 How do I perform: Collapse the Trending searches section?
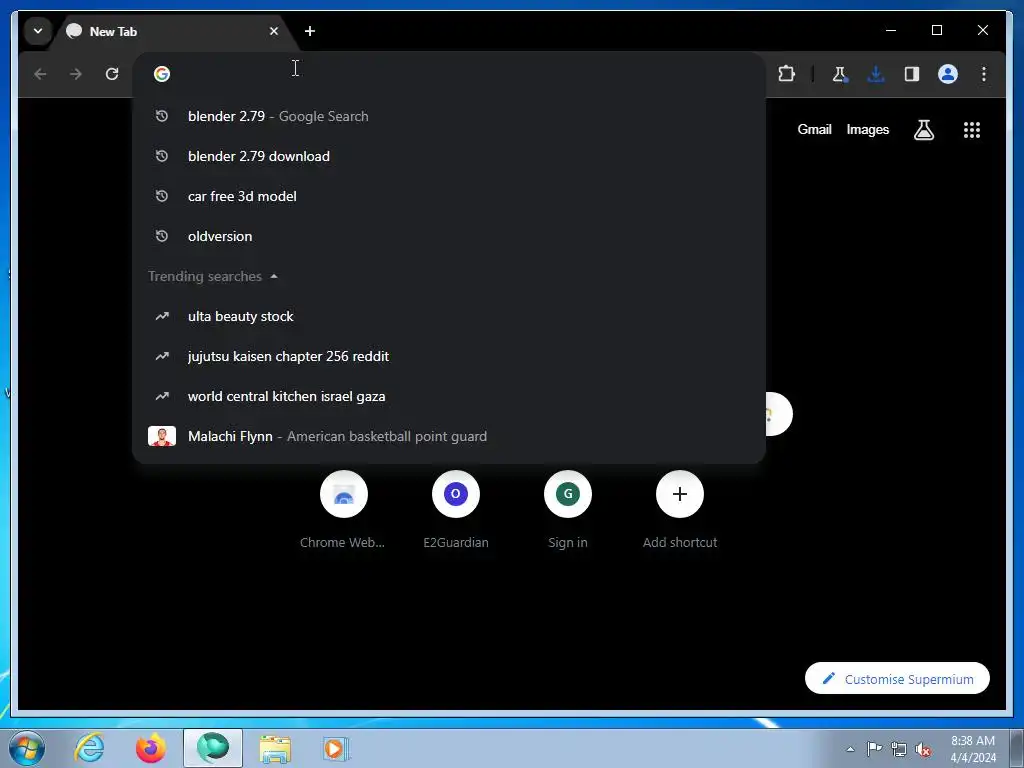tap(213, 276)
